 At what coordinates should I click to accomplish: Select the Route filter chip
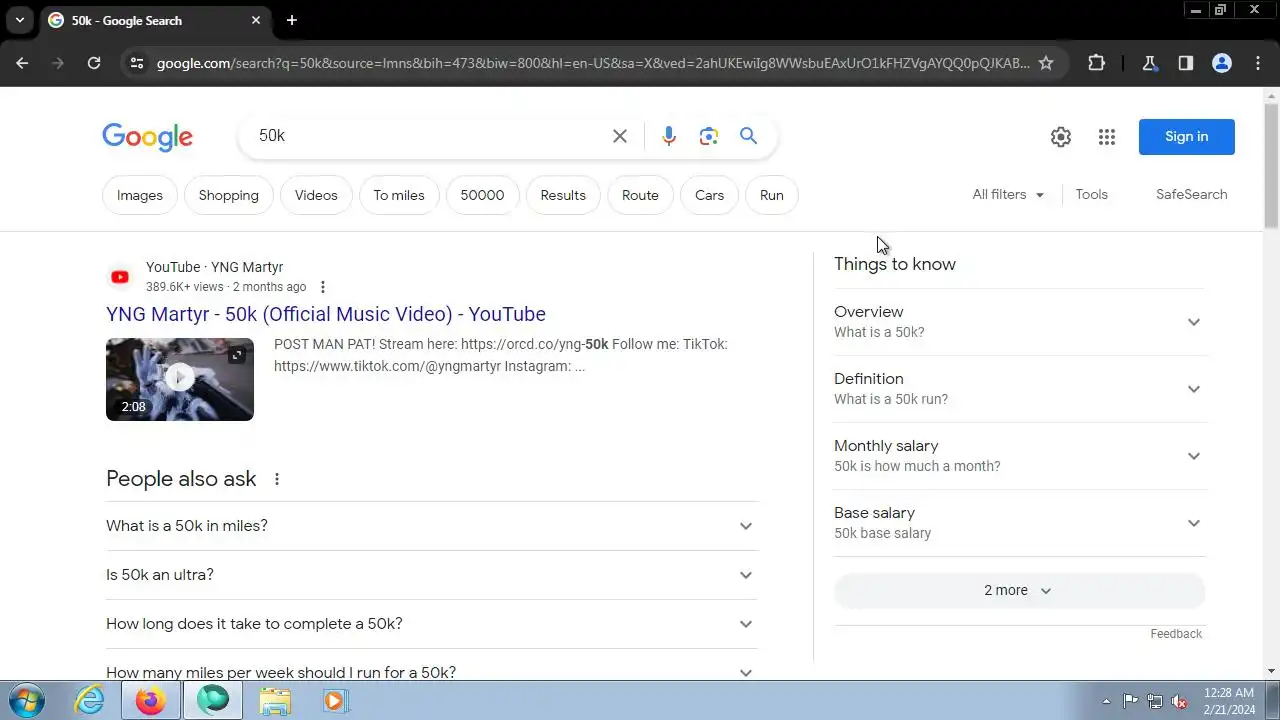tap(640, 195)
